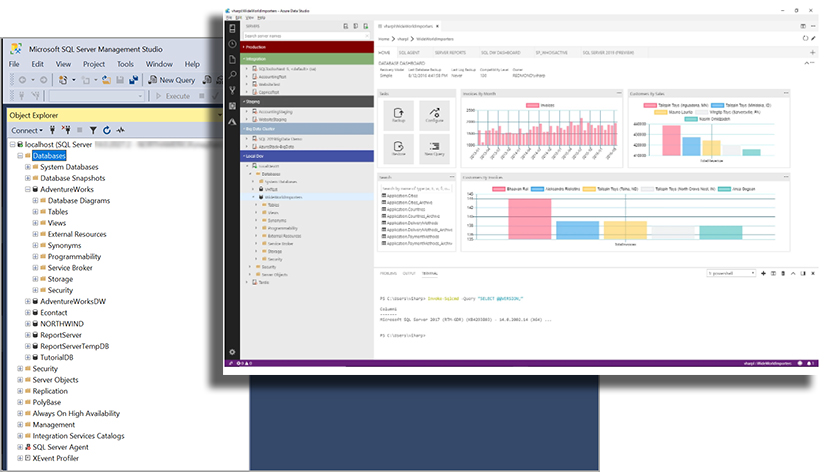832x472 pixels.
Task: Click Home breadcrumb link on dashboard
Action: tap(384, 39)
